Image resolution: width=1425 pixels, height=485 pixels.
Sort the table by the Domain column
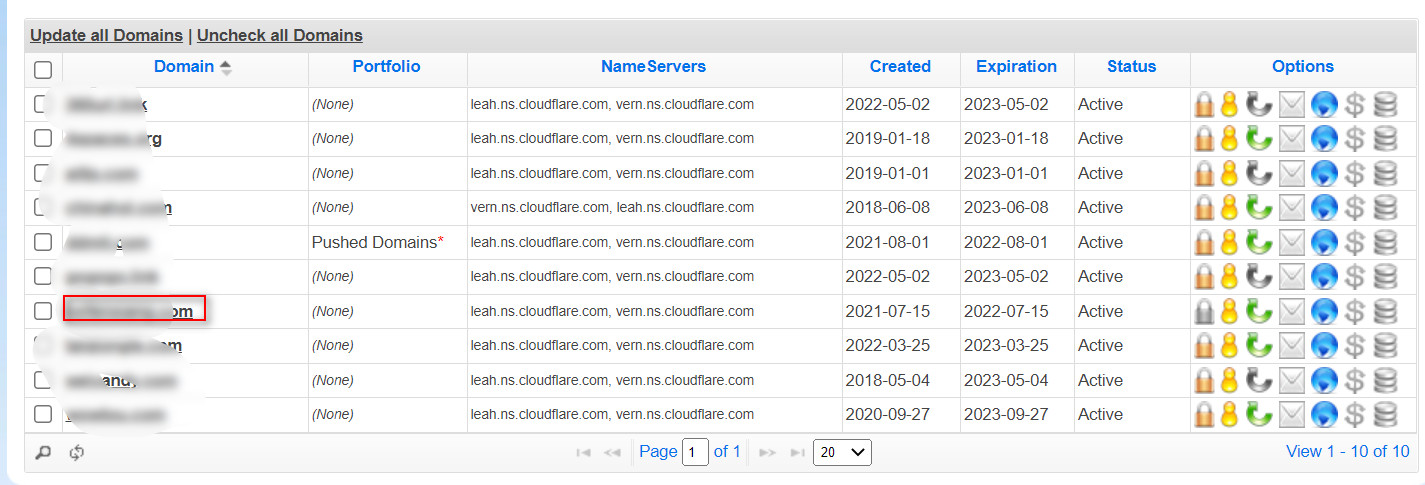click(184, 67)
